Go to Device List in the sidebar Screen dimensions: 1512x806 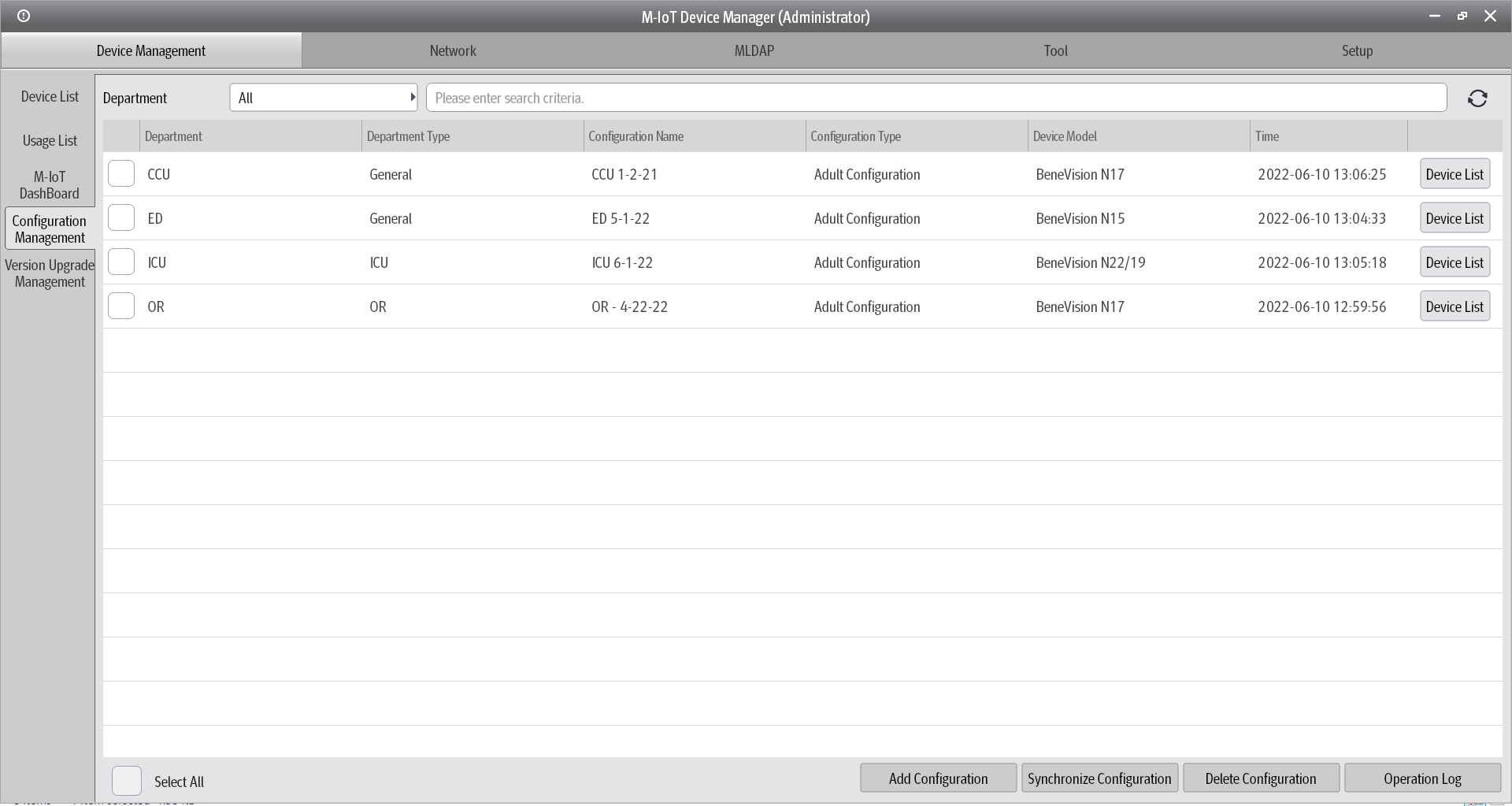coord(50,96)
